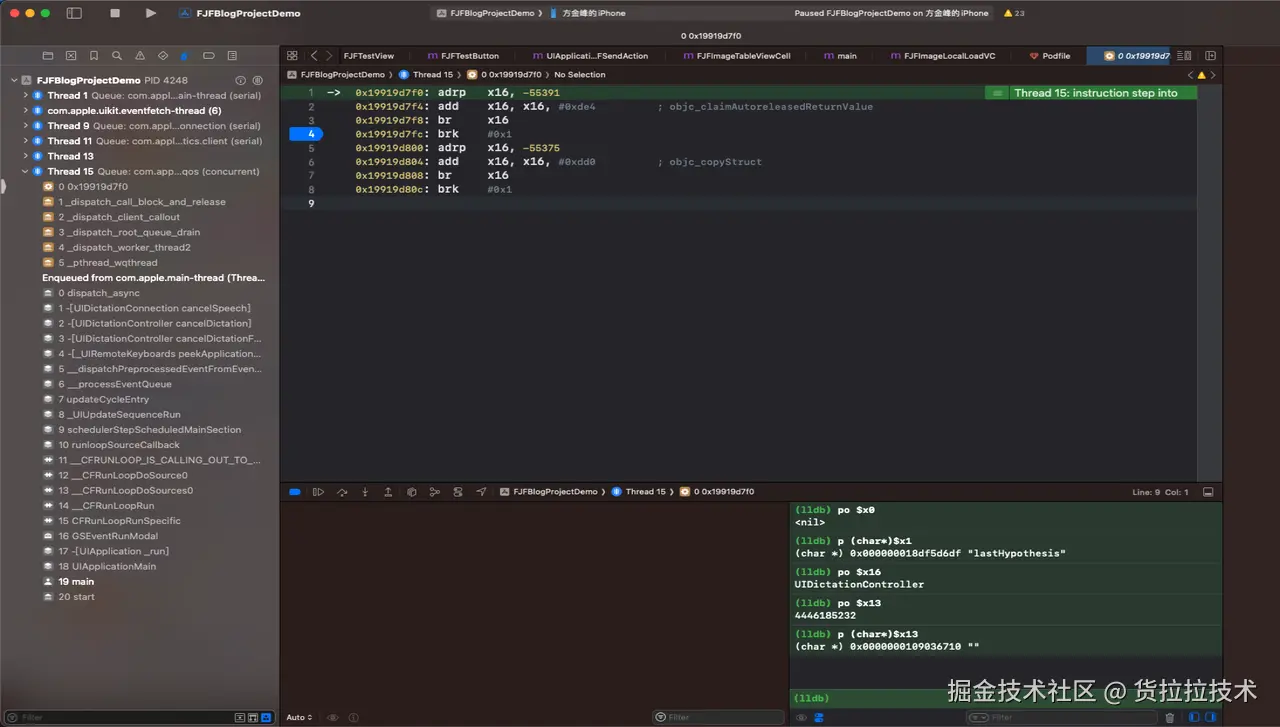The width and height of the screenshot is (1280, 727).
Task: Select the FJFBlogProjectDemo scheme in toolbar
Action: (487, 13)
